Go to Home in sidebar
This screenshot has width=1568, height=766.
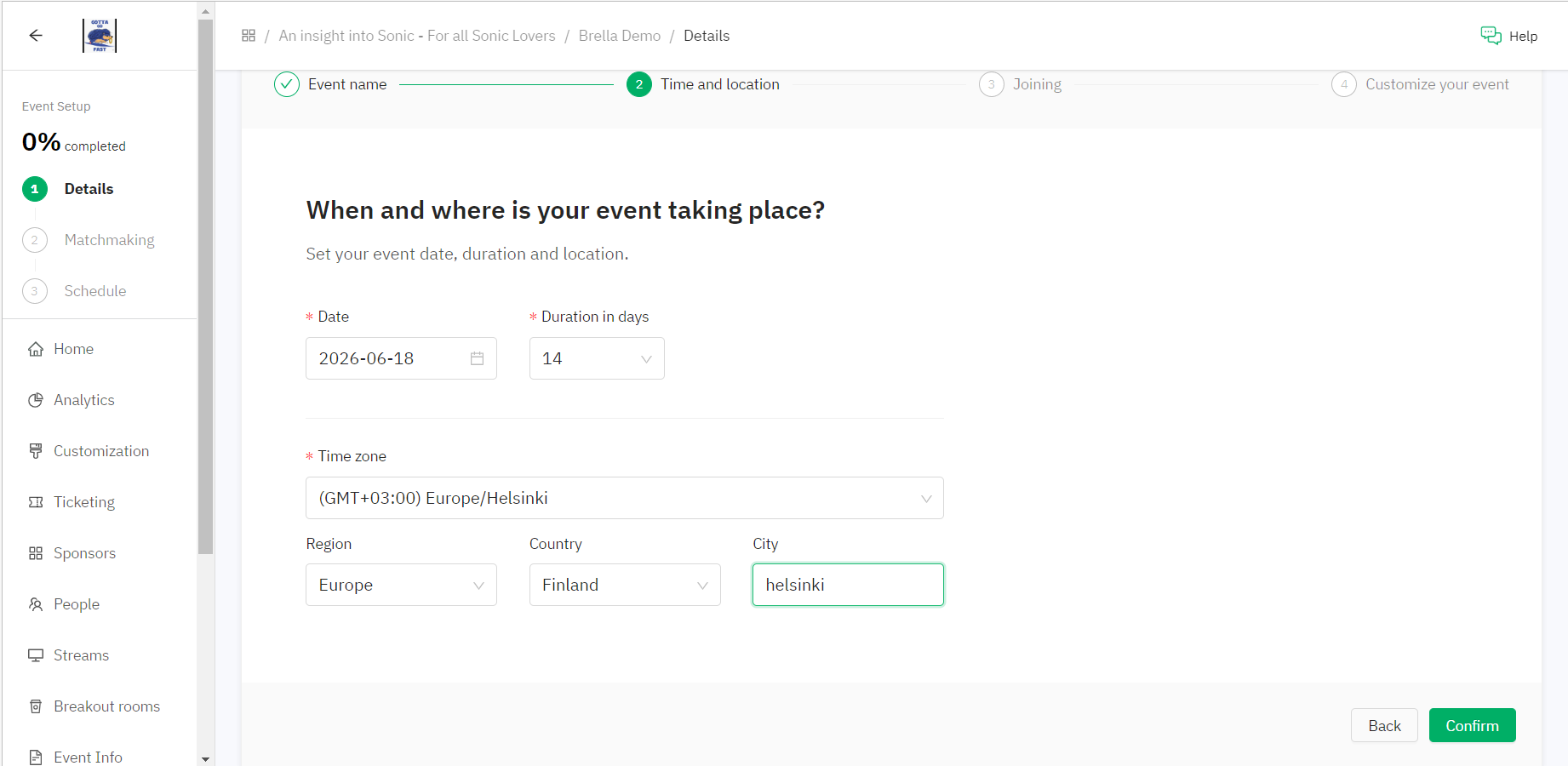click(x=73, y=349)
